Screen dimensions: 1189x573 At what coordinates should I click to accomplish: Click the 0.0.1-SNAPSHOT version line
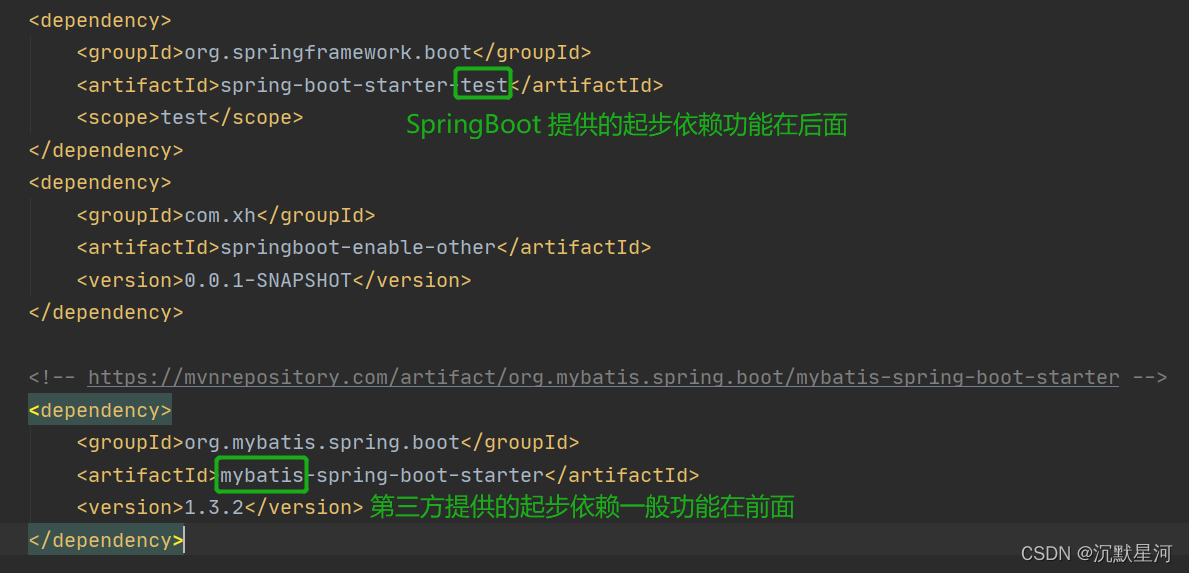tap(274, 280)
